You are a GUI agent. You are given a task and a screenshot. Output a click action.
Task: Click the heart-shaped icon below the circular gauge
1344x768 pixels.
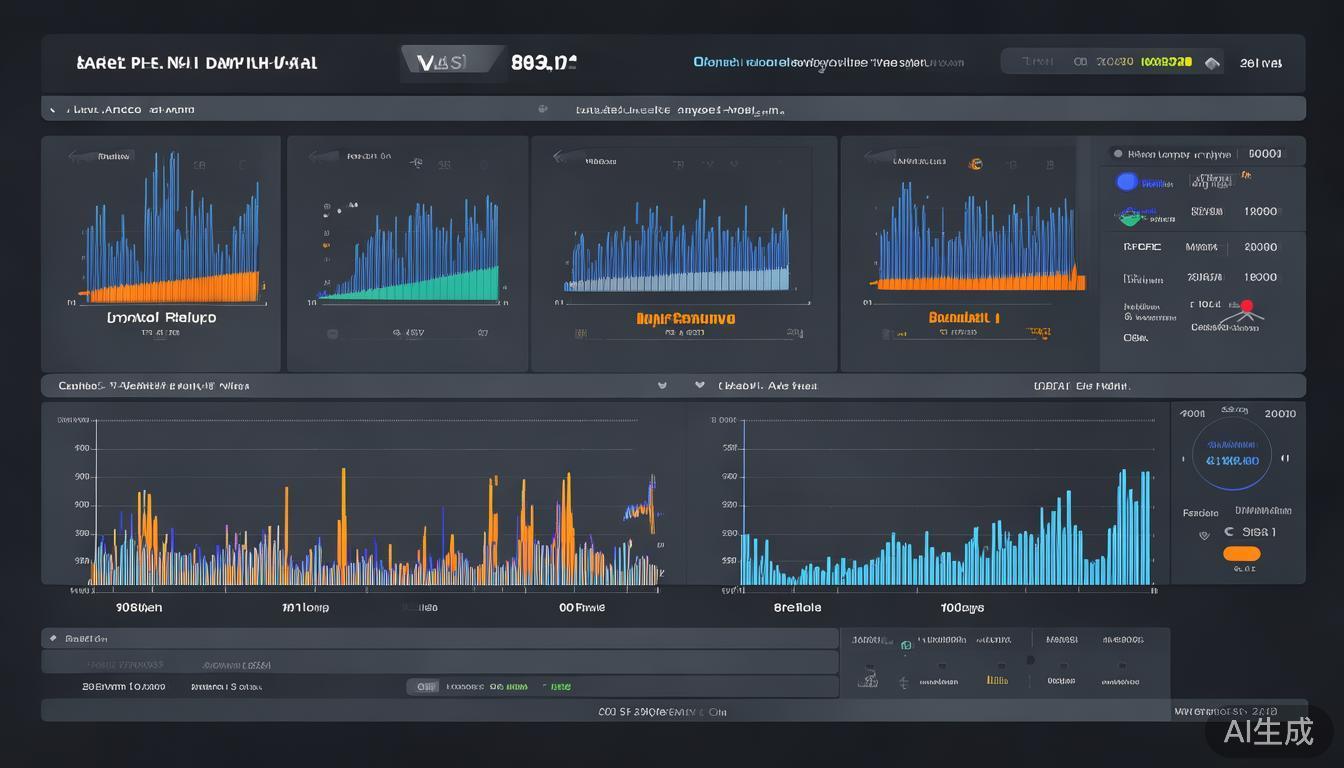click(1204, 535)
